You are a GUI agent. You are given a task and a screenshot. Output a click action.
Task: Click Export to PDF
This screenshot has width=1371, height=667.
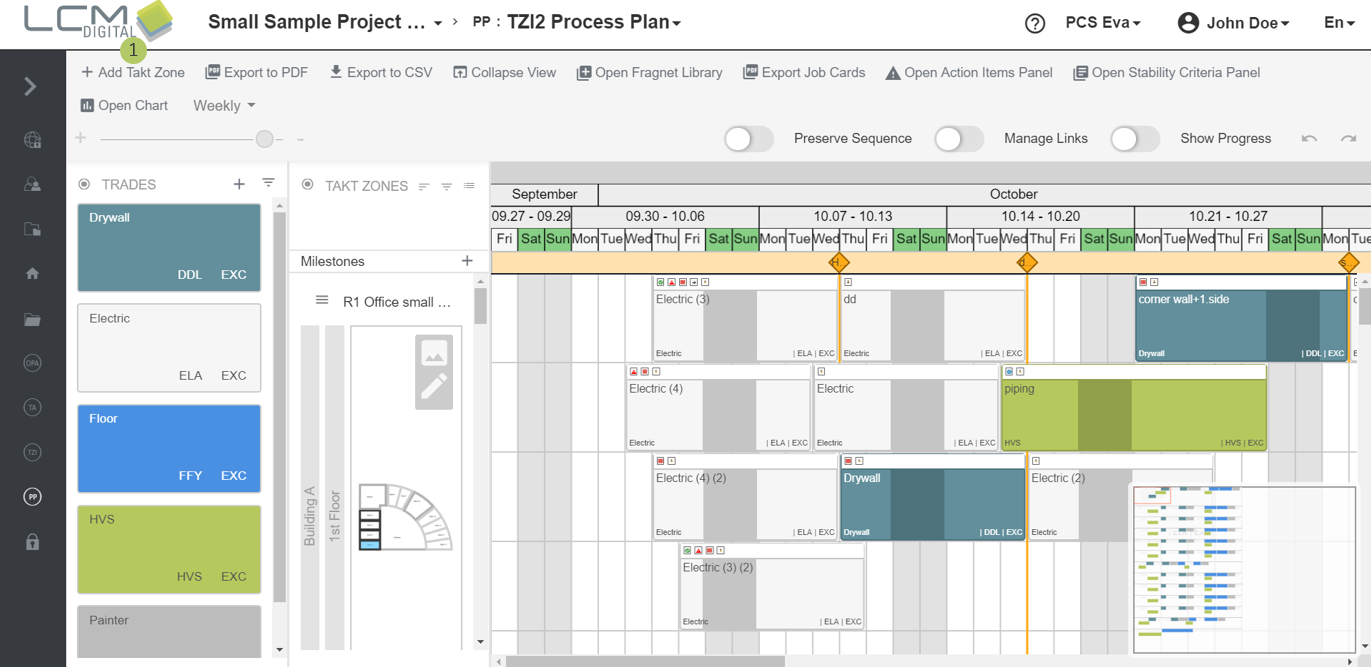(x=256, y=72)
